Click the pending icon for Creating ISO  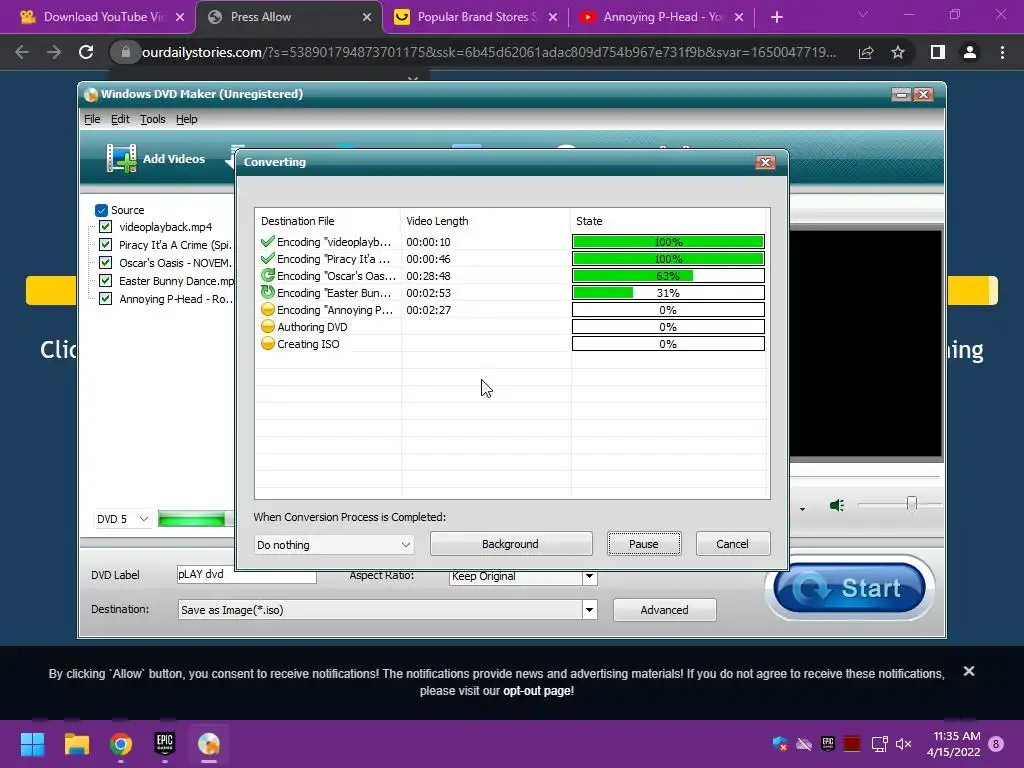(x=267, y=344)
